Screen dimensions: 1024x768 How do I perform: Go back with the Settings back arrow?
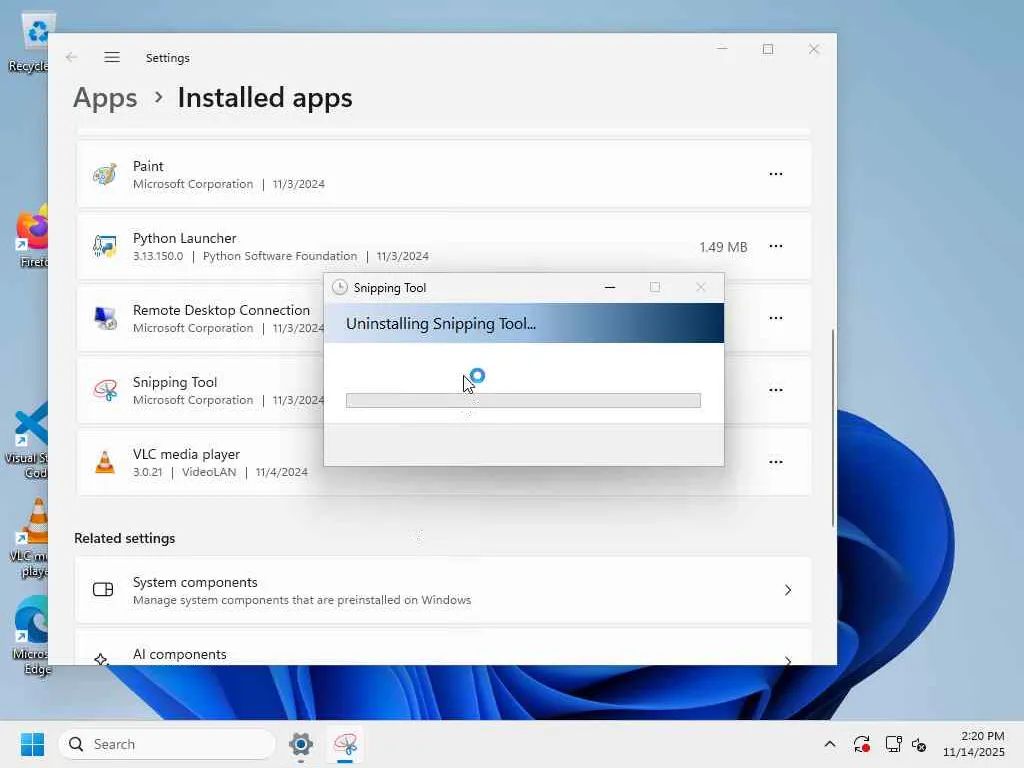72,57
